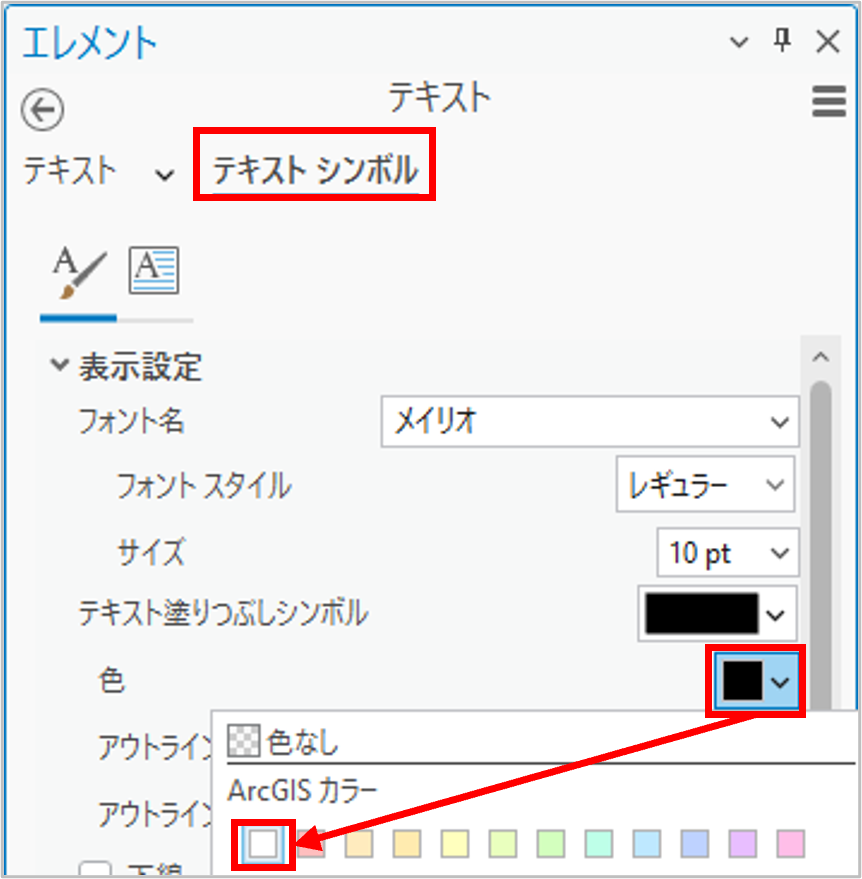
Task: Open the pane options chevron in title bar
Action: [739, 42]
